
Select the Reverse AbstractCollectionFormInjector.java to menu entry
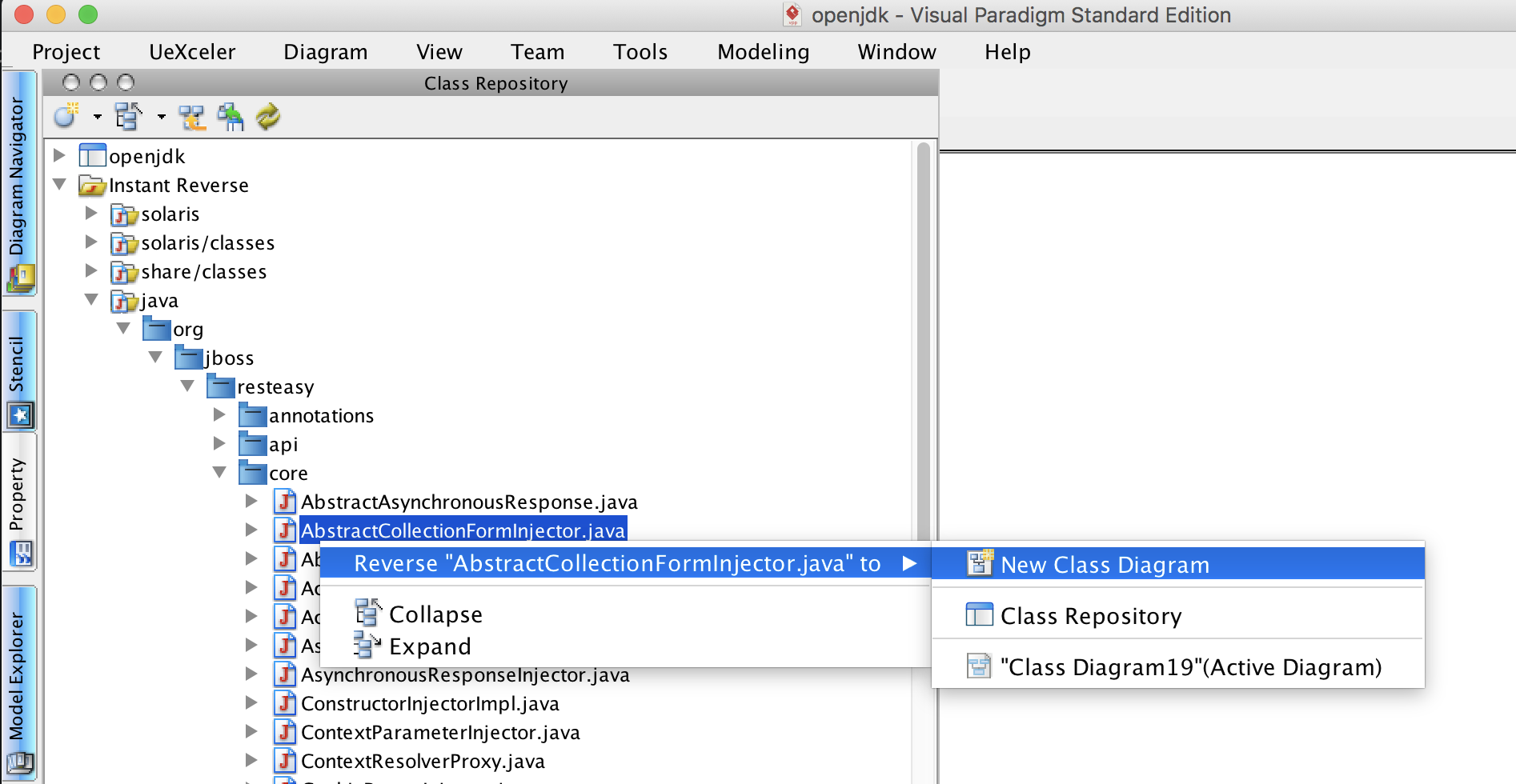pos(625,563)
